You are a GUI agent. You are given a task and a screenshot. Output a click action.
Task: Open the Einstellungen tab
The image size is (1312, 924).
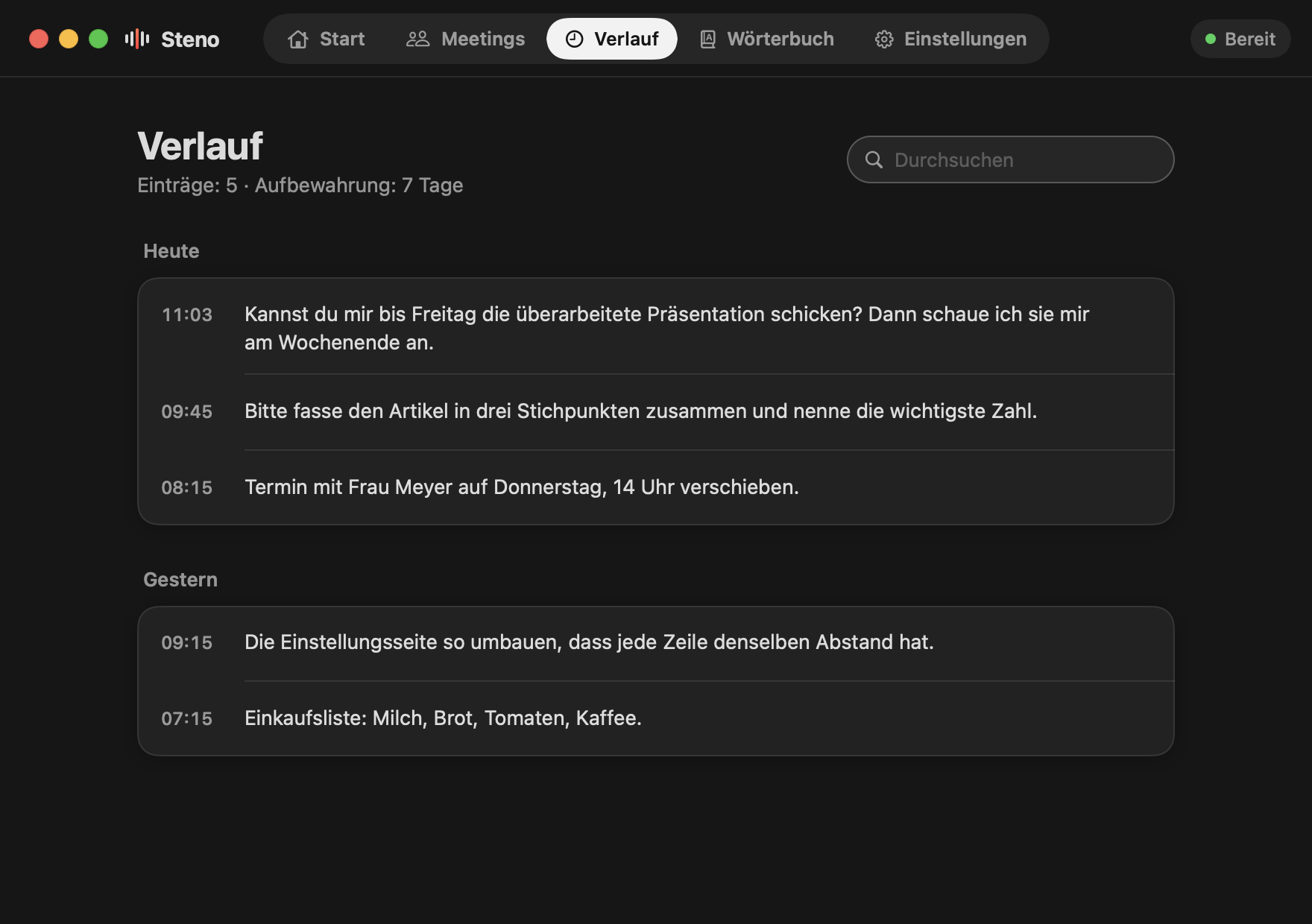pyautogui.click(x=950, y=39)
